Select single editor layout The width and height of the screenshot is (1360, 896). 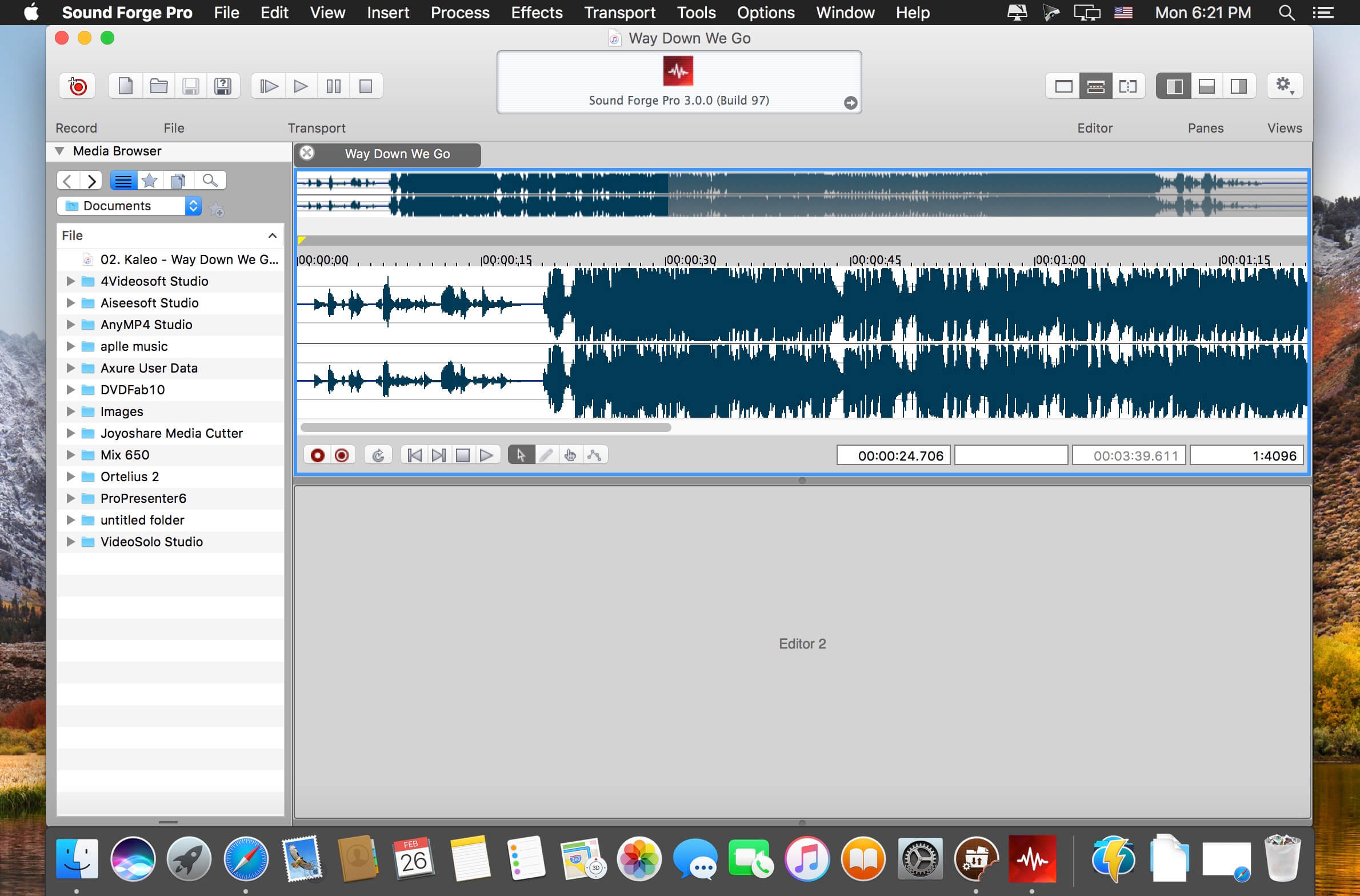pyautogui.click(x=1063, y=86)
